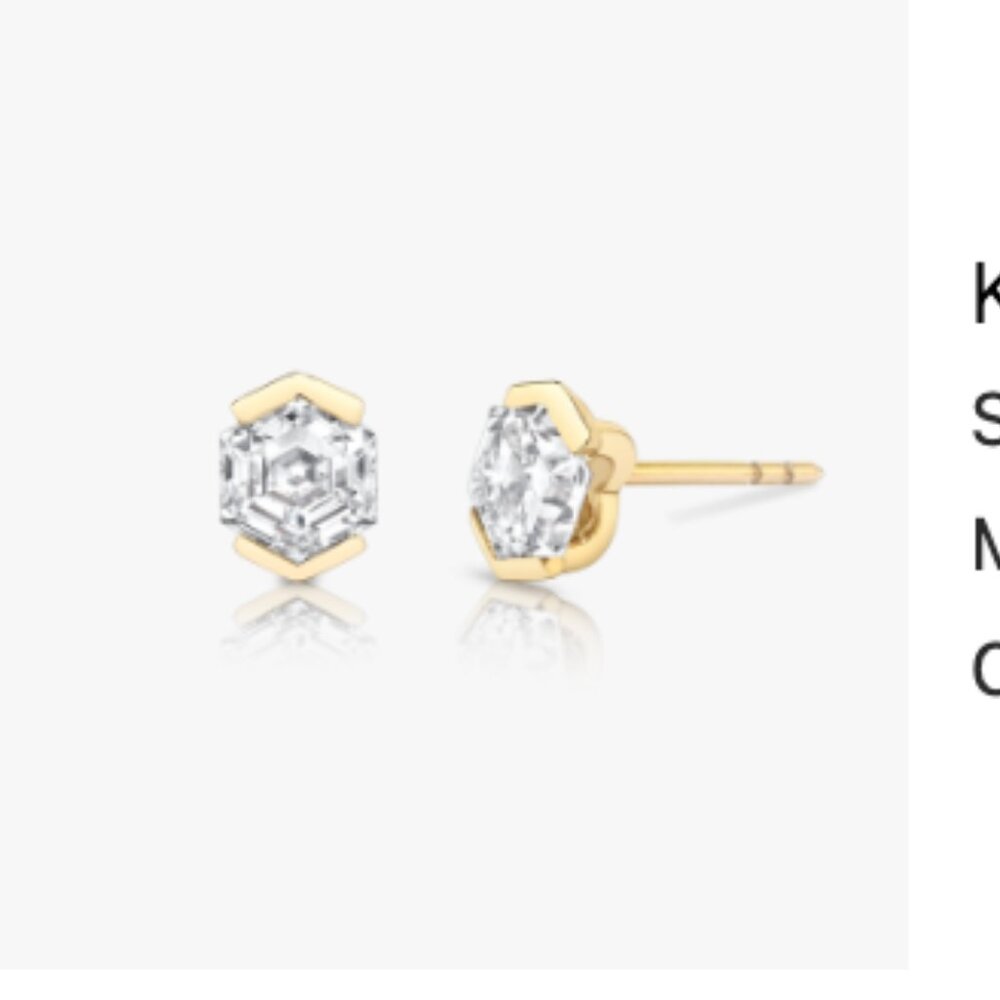Open the text line starting with M
The image size is (1000, 1000).
[987, 542]
